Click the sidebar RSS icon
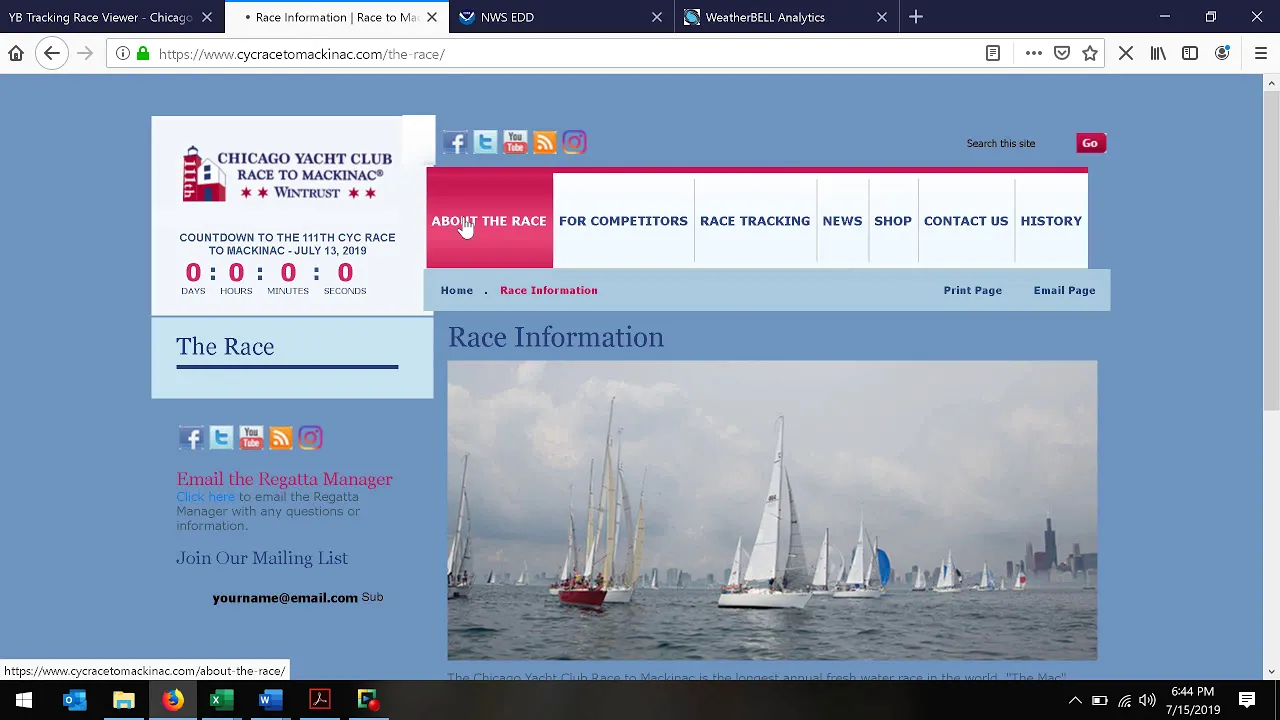Viewport: 1280px width, 720px height. (280, 438)
